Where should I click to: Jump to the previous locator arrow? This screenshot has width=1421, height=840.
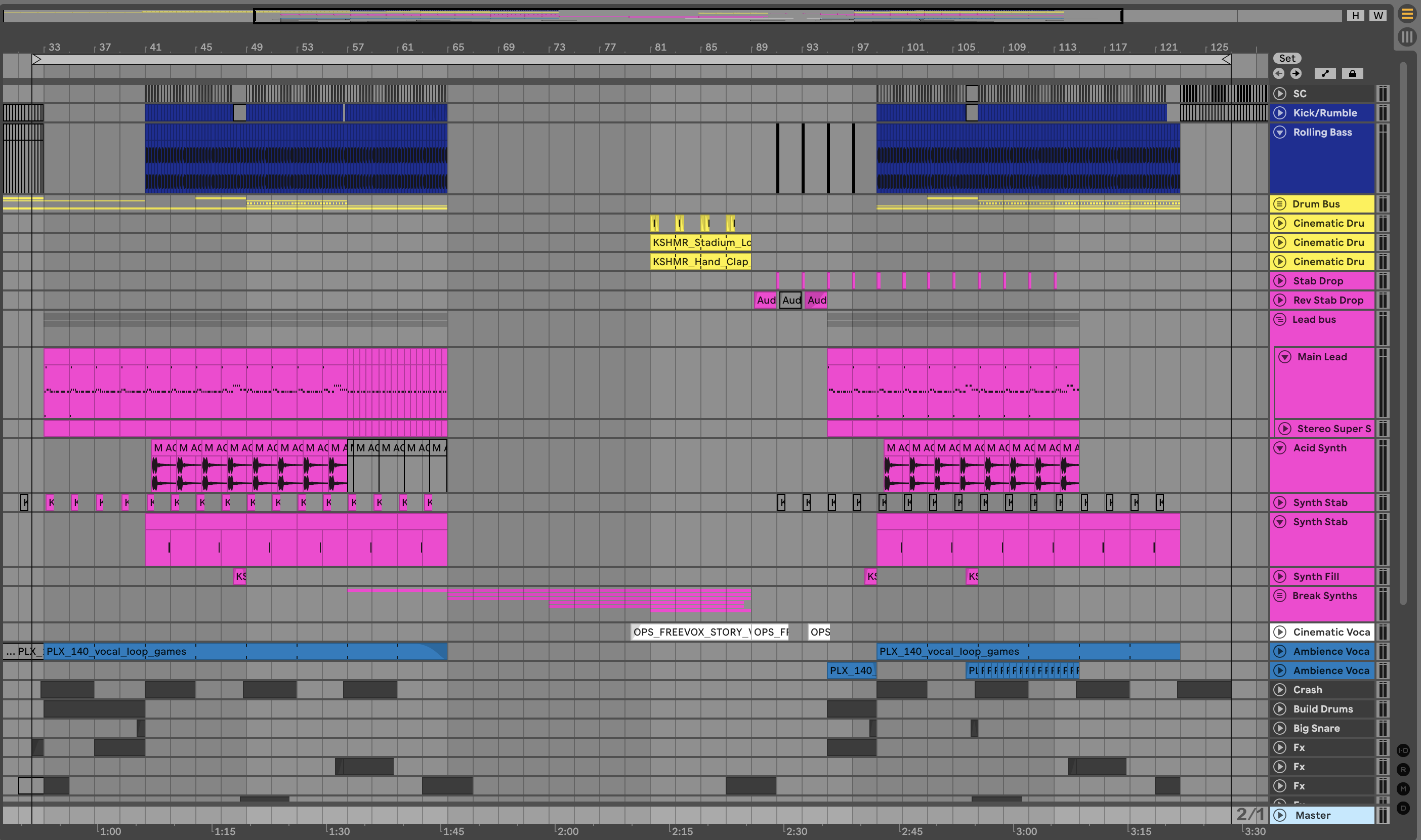pos(1279,73)
